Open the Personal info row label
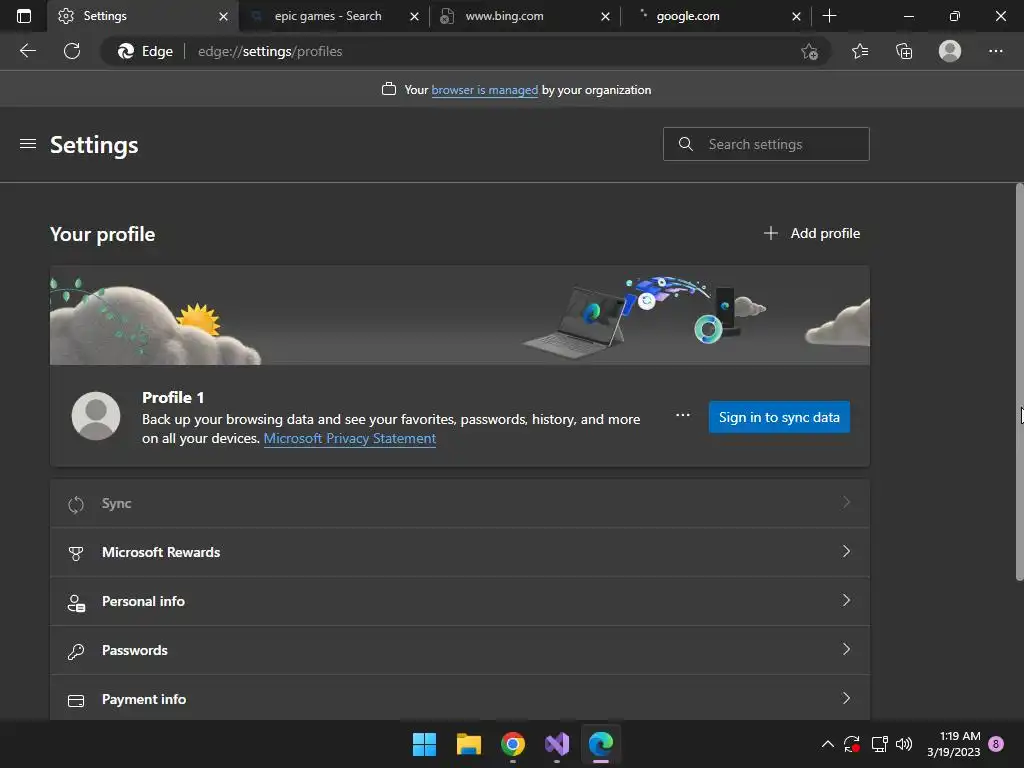The height and width of the screenshot is (768, 1024). 143,601
